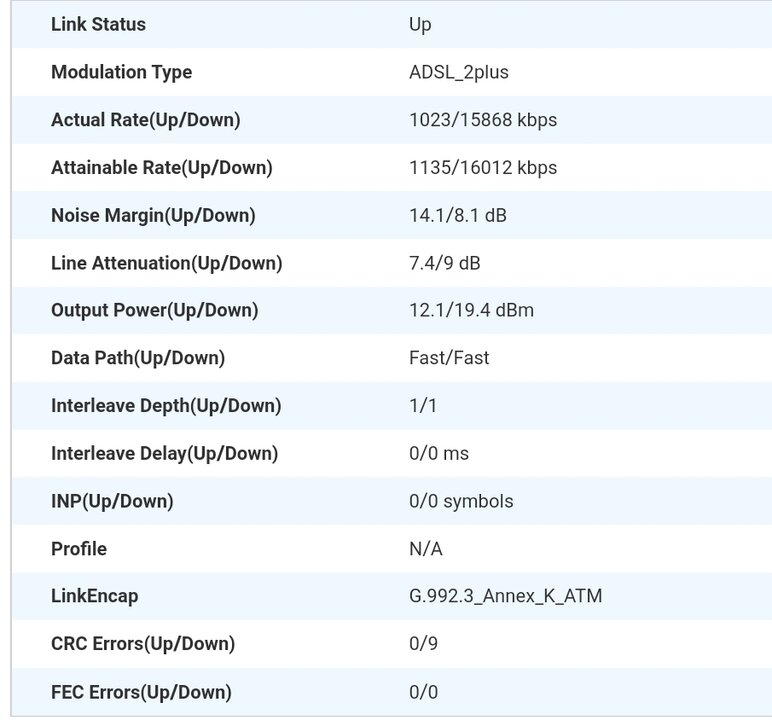The image size is (772, 720).
Task: Click the Noise Margin(Up/Down) label
Action: tap(153, 215)
